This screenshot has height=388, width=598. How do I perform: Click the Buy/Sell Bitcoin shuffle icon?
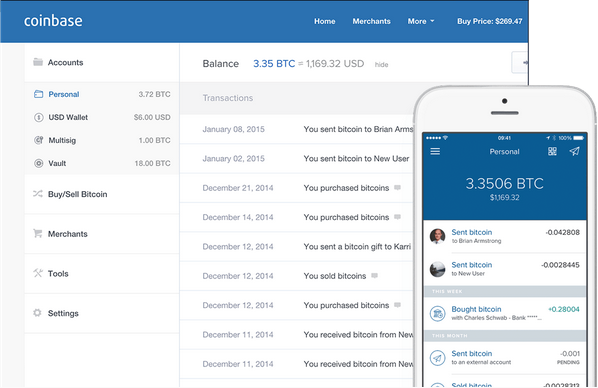[x=38, y=194]
